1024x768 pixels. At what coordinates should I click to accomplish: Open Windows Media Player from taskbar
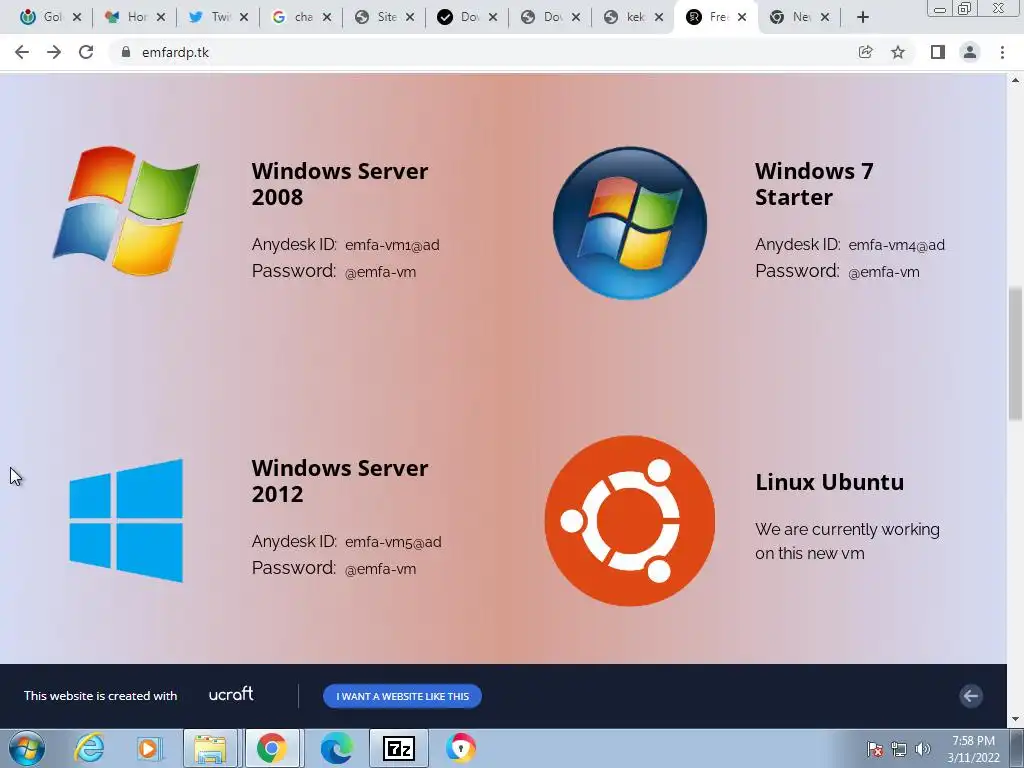tap(148, 748)
